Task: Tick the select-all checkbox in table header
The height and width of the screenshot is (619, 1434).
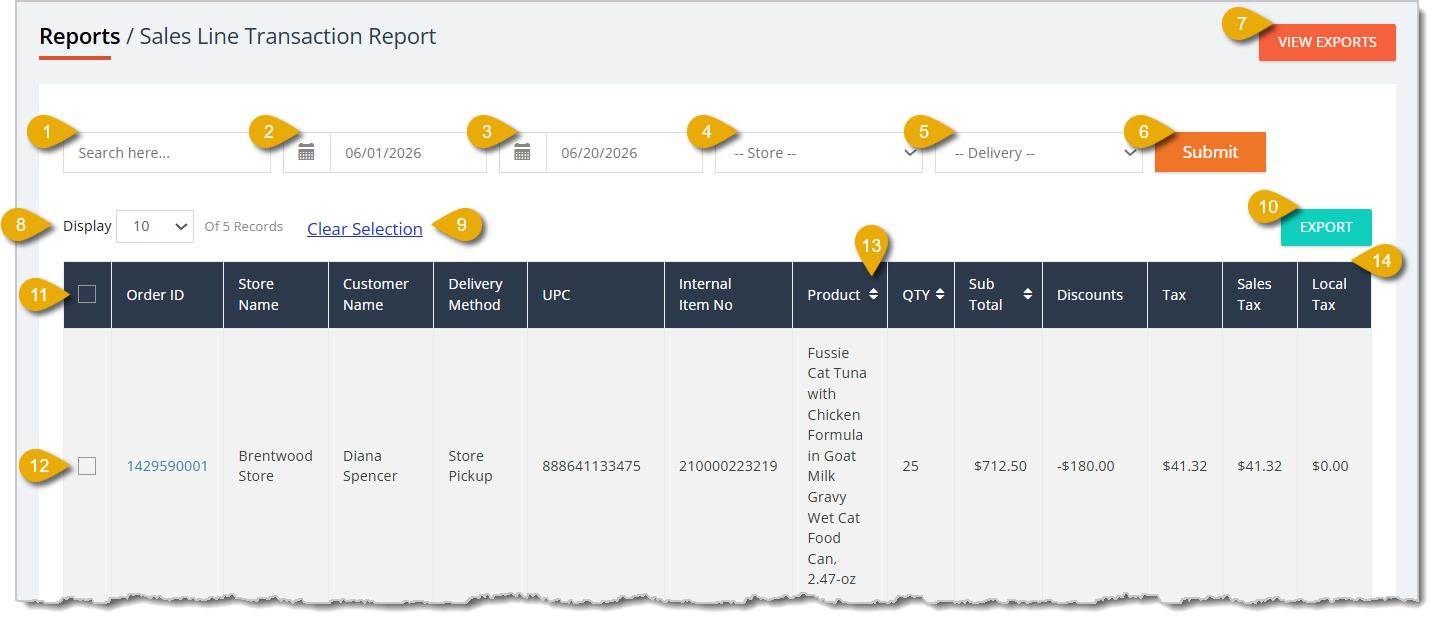Action: pos(87,294)
